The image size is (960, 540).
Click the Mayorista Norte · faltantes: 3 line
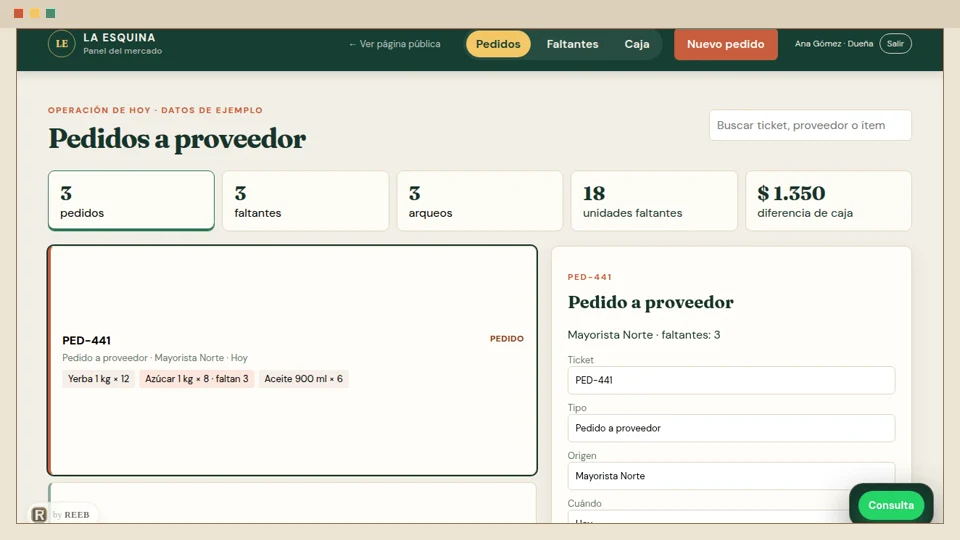[x=643, y=335]
